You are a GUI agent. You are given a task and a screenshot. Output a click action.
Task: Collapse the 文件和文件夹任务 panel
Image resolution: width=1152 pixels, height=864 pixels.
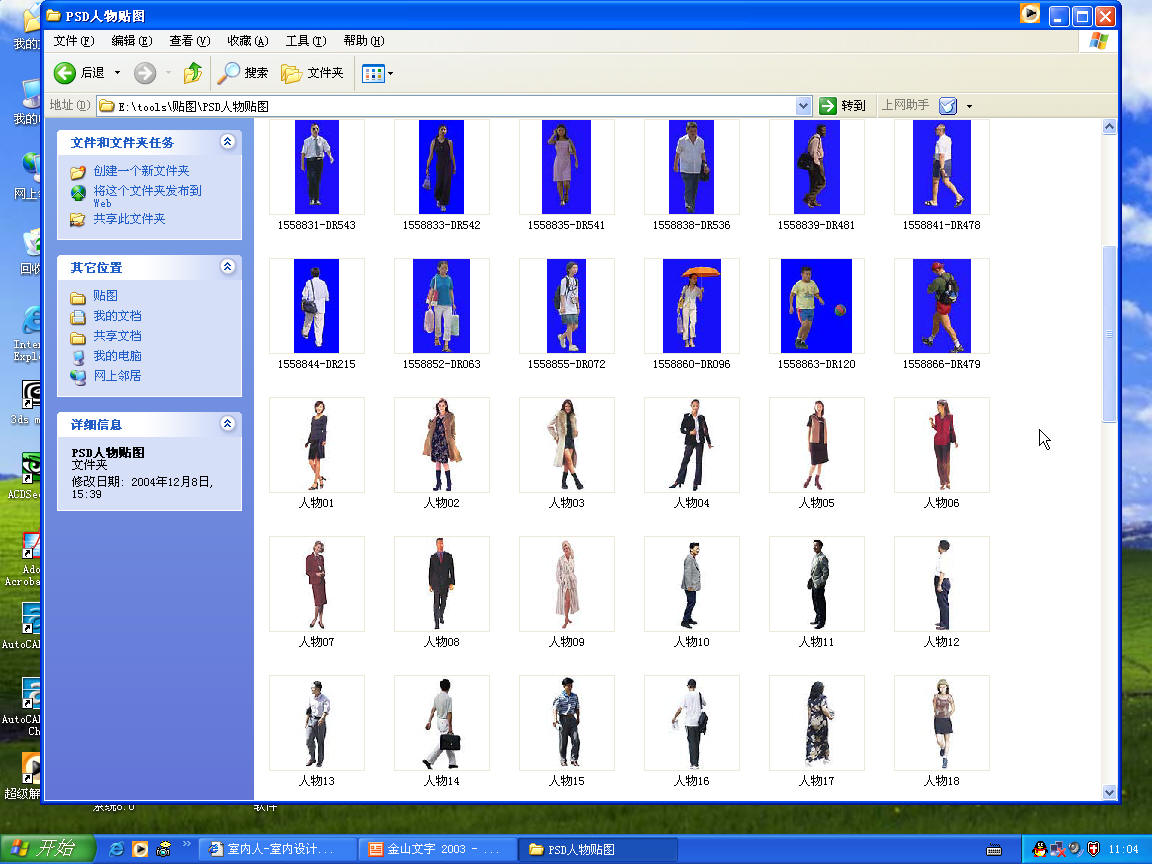pyautogui.click(x=228, y=142)
